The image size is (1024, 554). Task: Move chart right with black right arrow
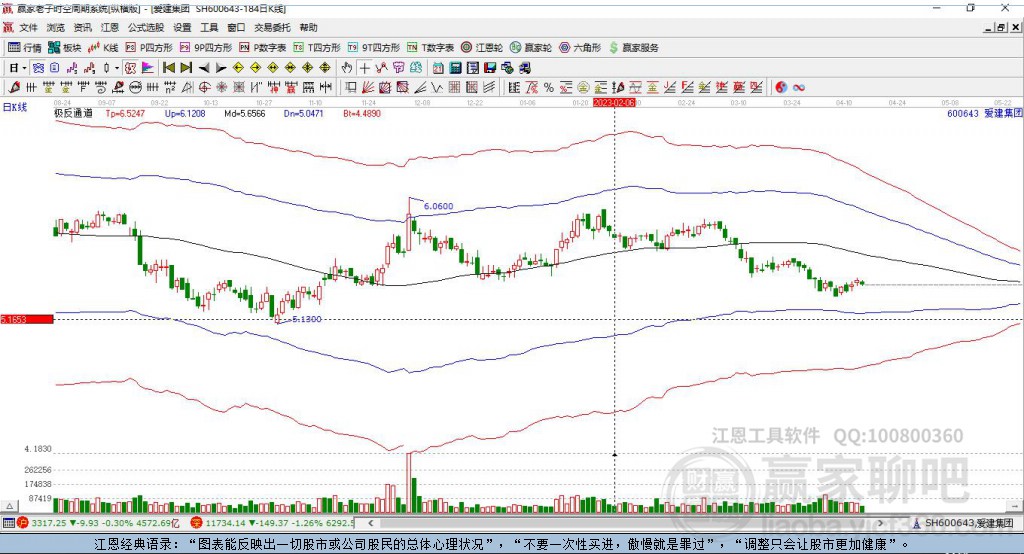click(x=221, y=68)
